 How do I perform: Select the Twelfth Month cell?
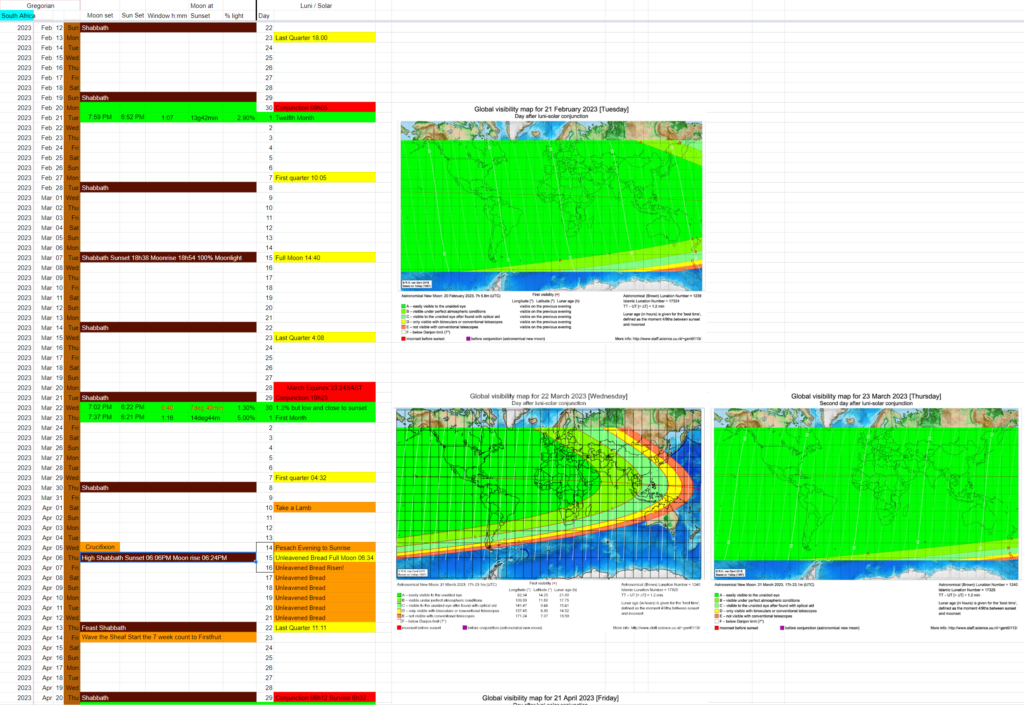click(x=325, y=118)
